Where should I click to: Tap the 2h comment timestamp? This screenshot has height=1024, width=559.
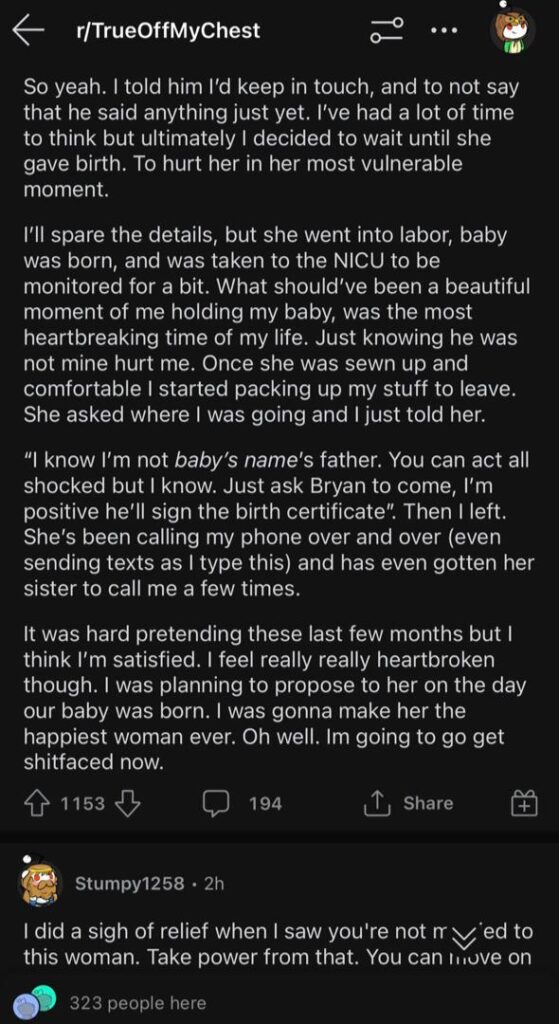[x=214, y=884]
